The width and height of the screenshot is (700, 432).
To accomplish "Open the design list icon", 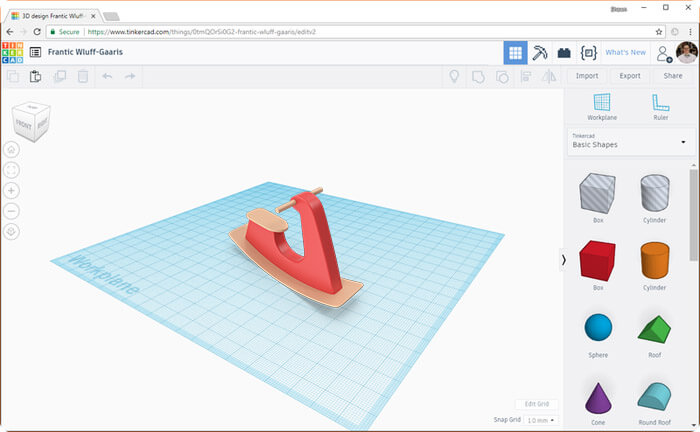I will point(35,52).
